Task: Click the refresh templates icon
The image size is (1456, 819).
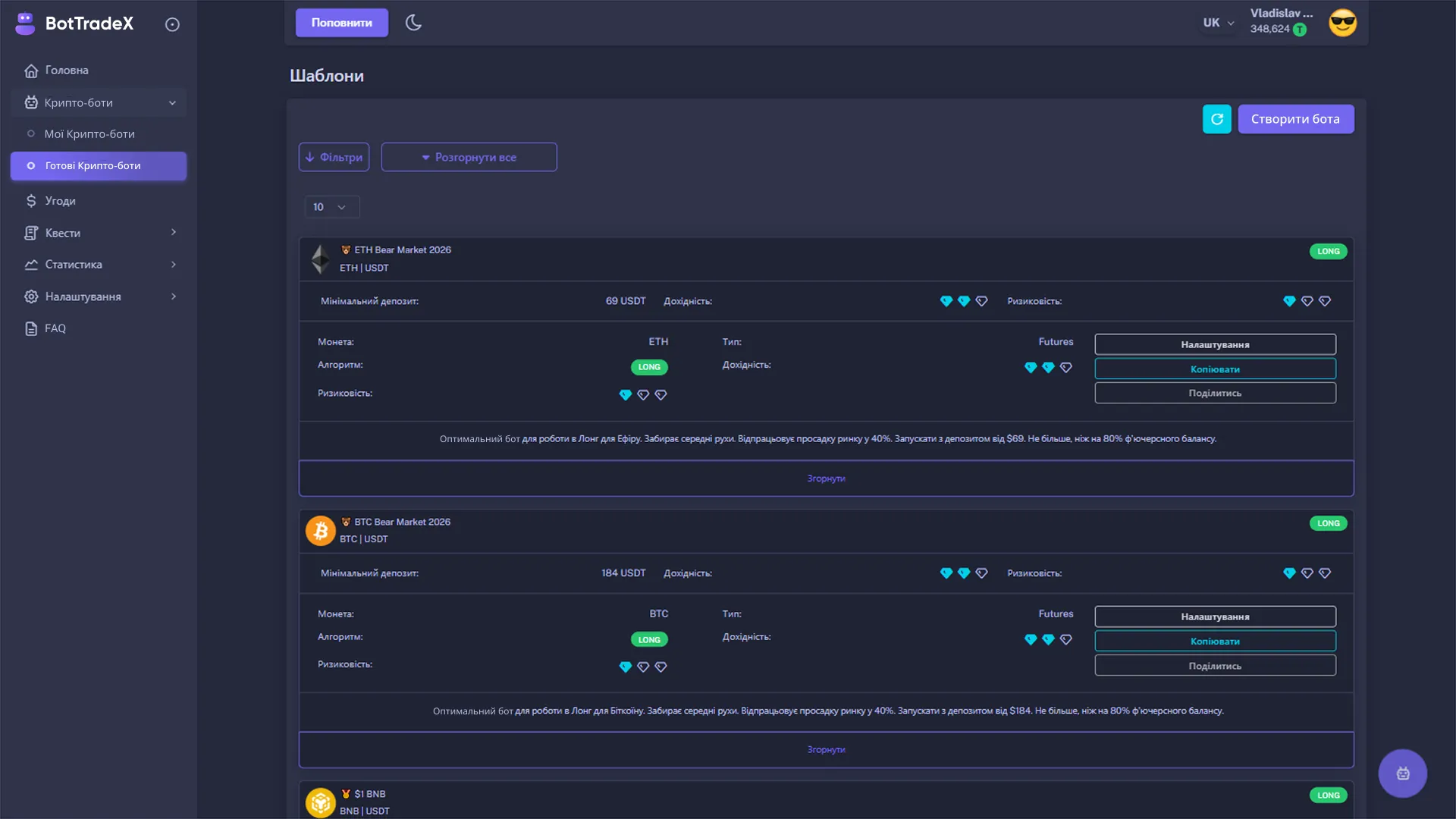Action: click(1217, 119)
